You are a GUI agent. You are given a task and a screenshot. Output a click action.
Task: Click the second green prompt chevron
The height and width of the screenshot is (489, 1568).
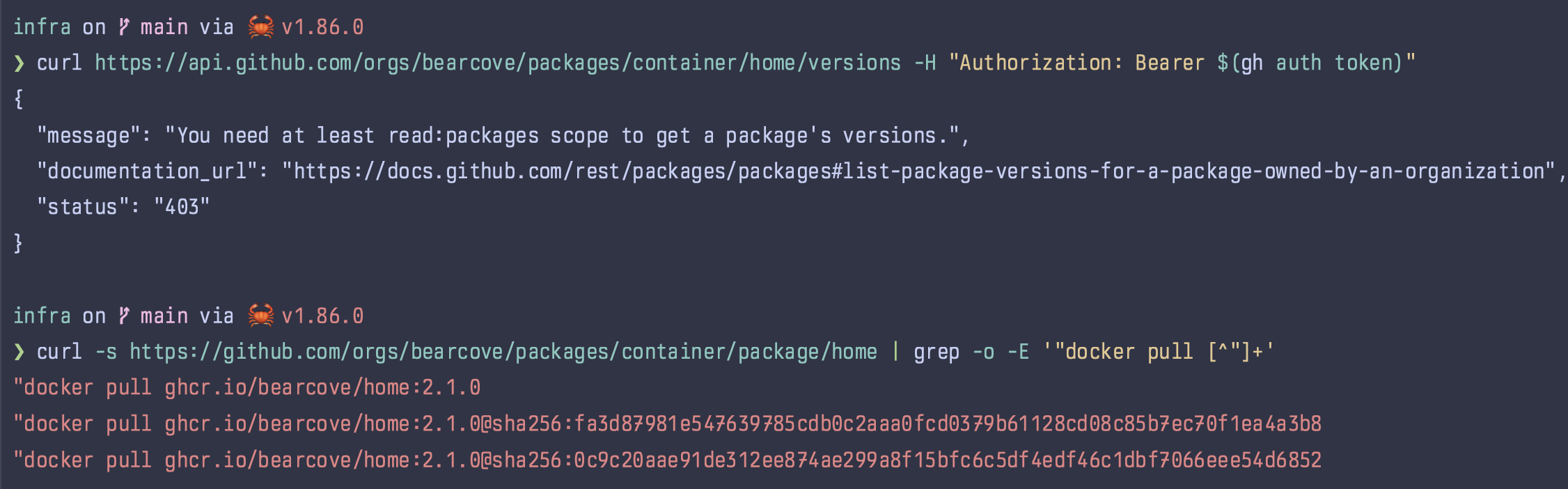click(19, 352)
